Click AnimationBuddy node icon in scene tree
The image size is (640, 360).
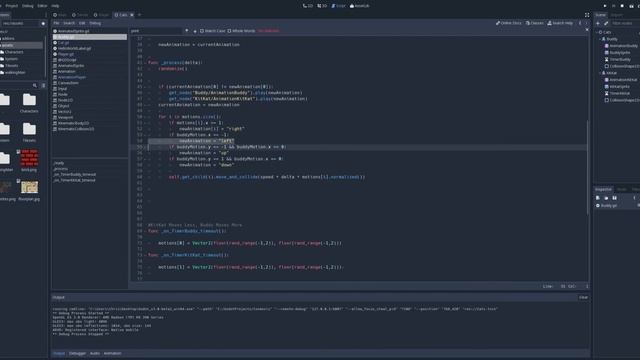point(607,46)
